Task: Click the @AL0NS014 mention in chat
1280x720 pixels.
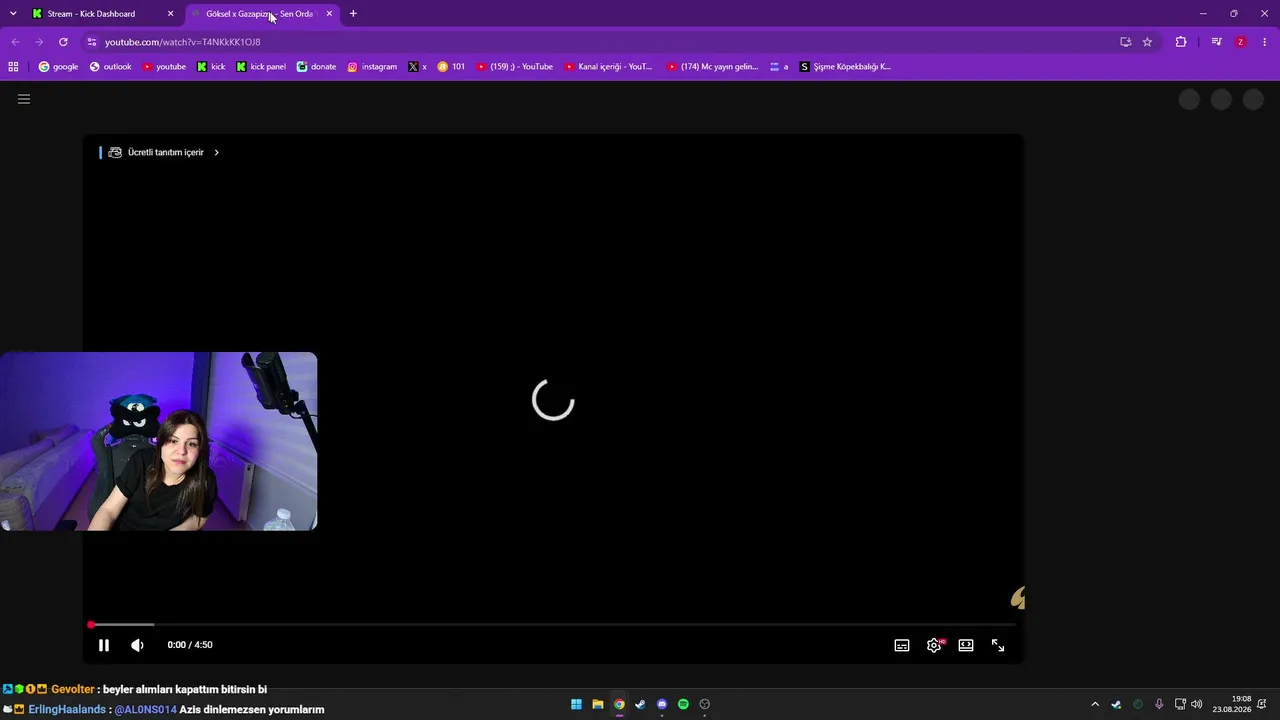Action: [x=145, y=710]
